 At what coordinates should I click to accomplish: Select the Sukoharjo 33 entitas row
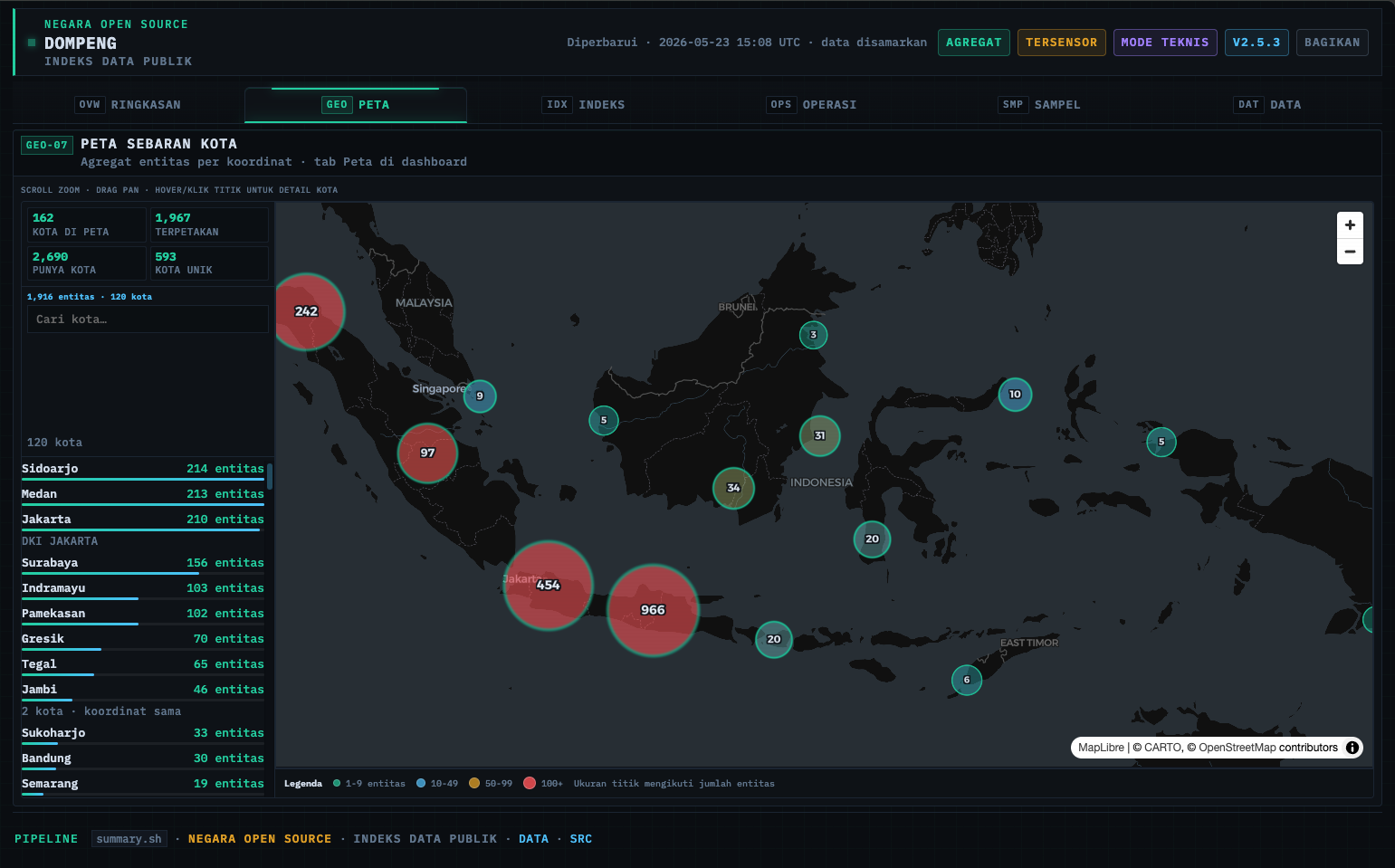(x=143, y=734)
